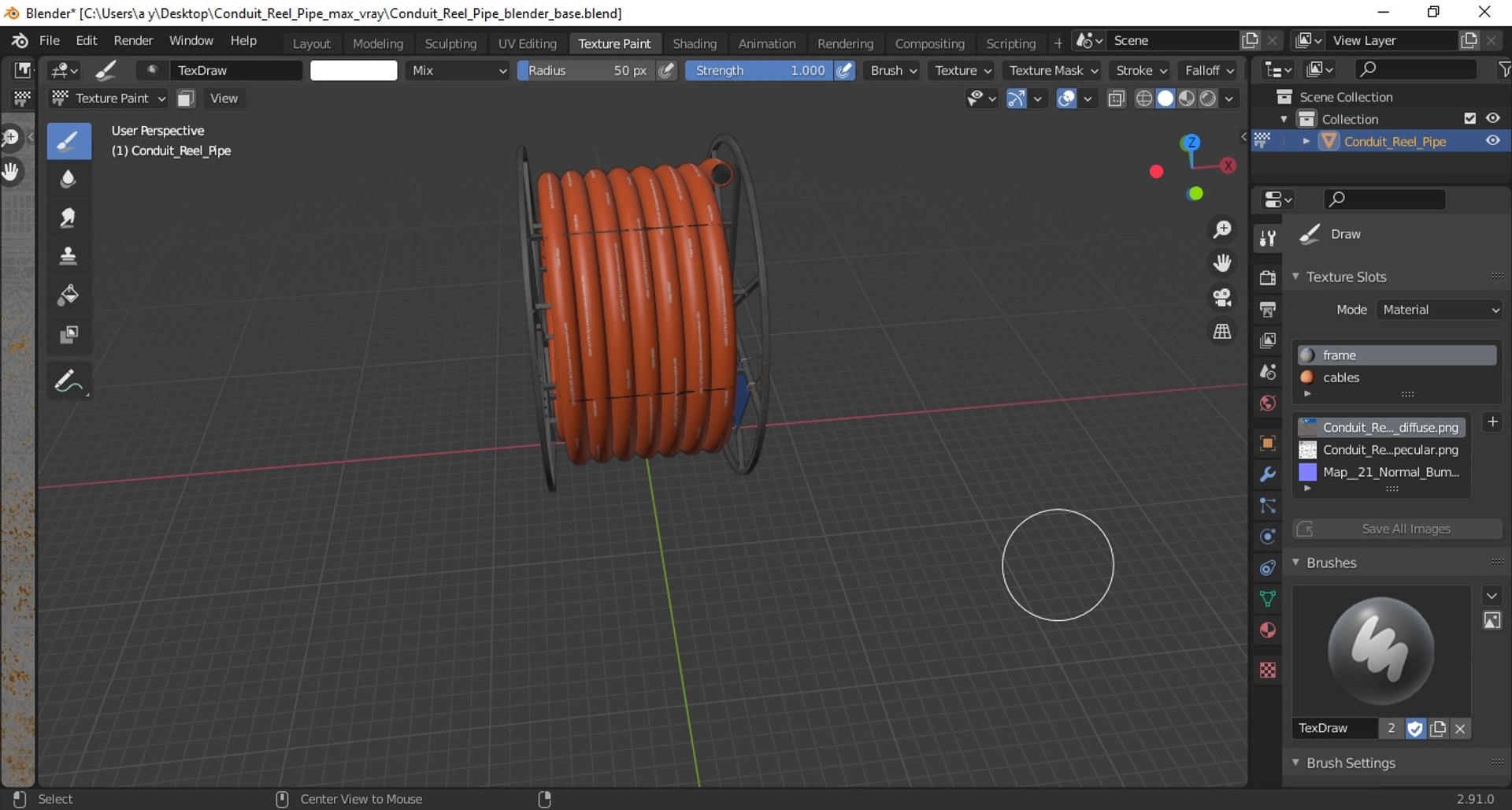Hide Conduit_Reel_Pipe object in outliner

pos(1492,141)
